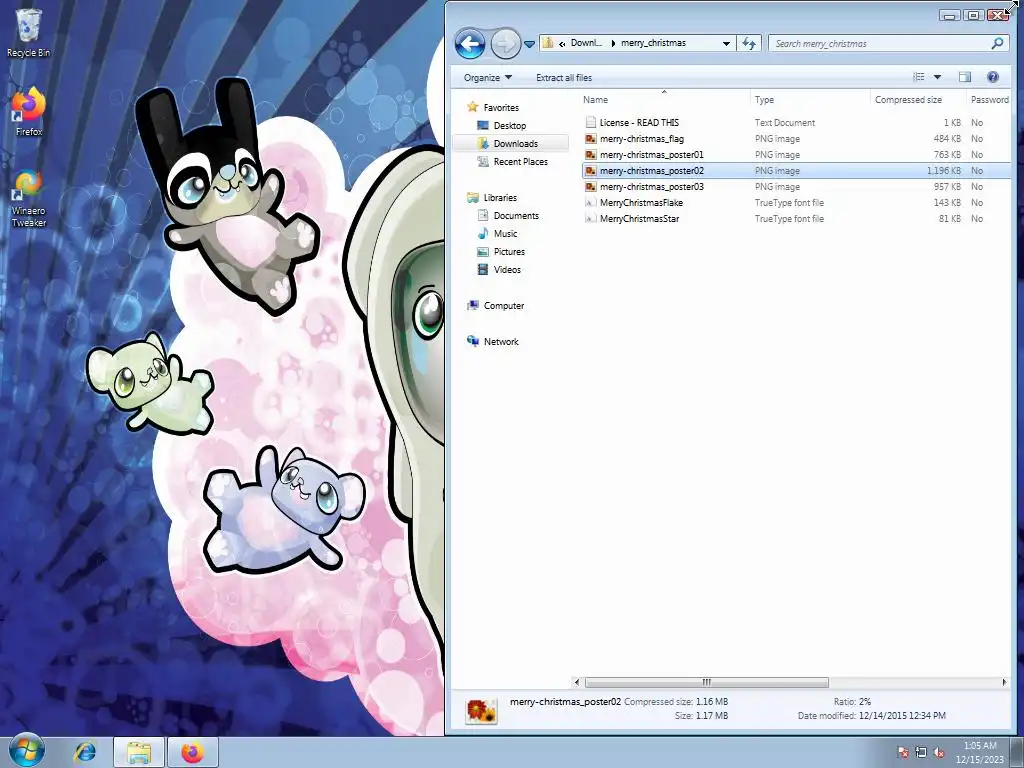Open the Pictures library

[509, 251]
